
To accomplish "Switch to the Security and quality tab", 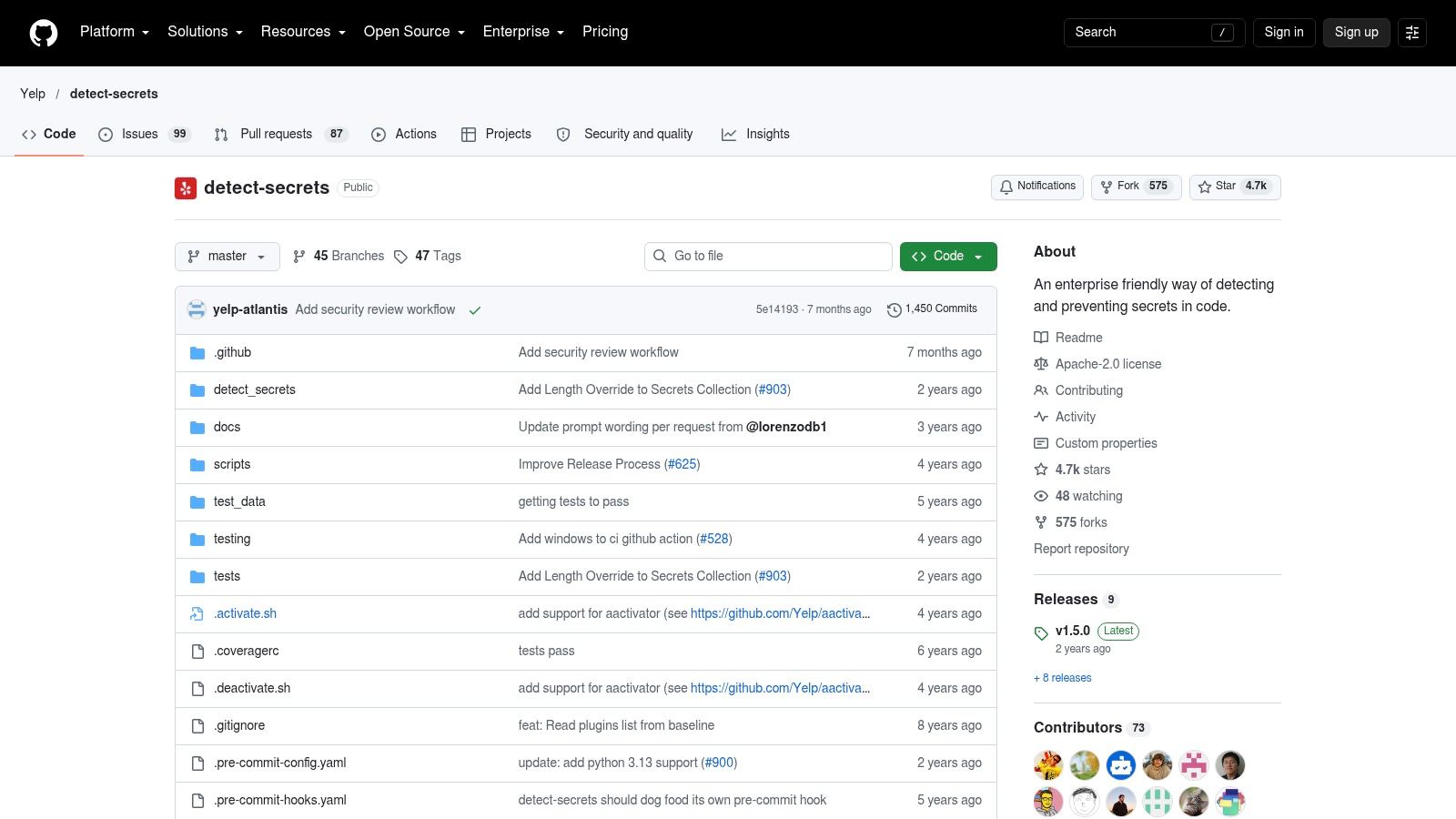I will point(624,134).
